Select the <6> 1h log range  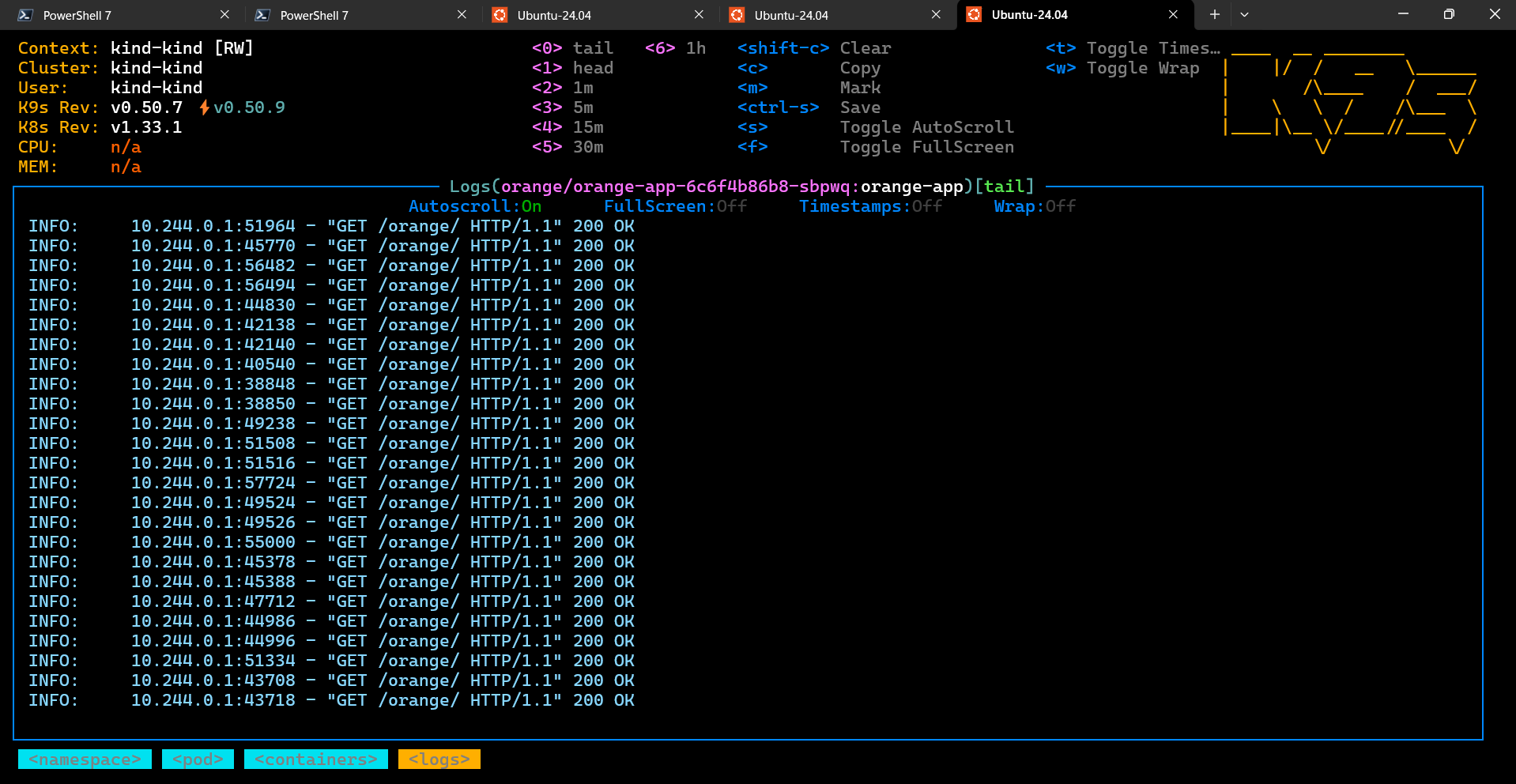click(675, 48)
